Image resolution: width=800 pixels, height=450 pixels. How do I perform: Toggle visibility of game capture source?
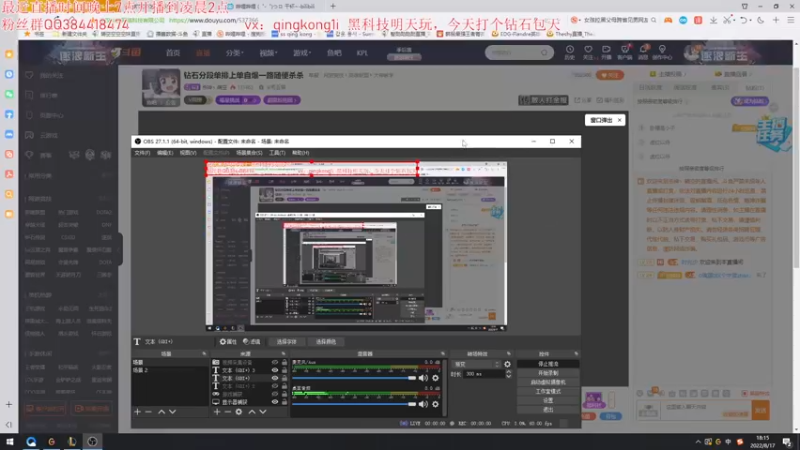(x=274, y=394)
